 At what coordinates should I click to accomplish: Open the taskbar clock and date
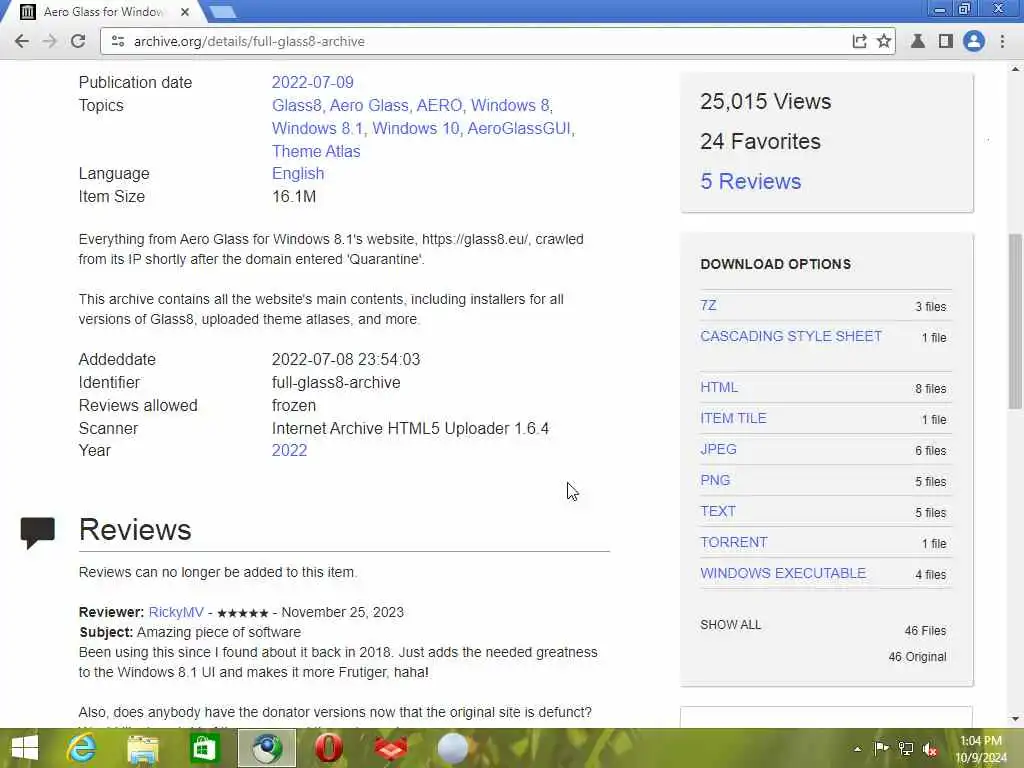click(981, 749)
